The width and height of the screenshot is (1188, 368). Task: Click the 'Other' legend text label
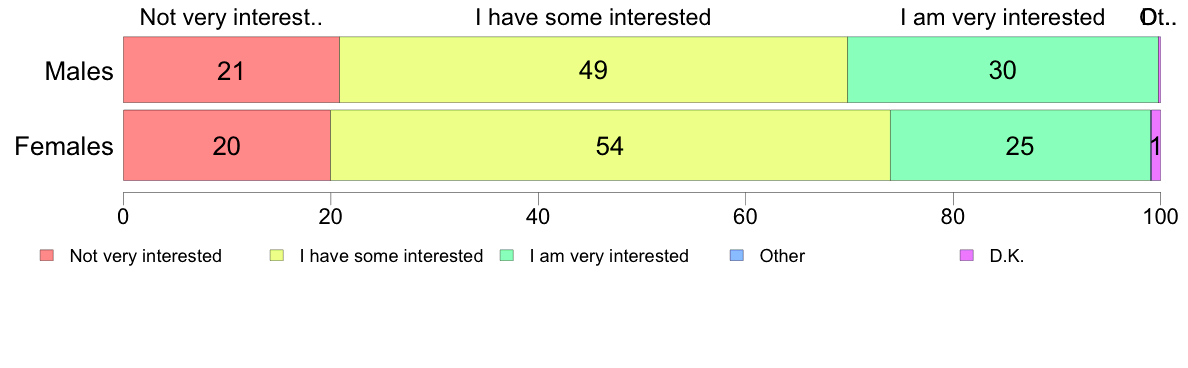click(x=782, y=256)
